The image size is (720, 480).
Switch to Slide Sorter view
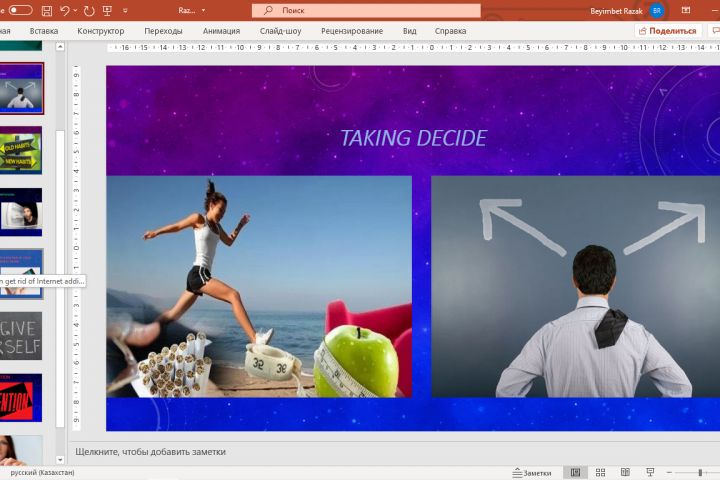(x=600, y=472)
